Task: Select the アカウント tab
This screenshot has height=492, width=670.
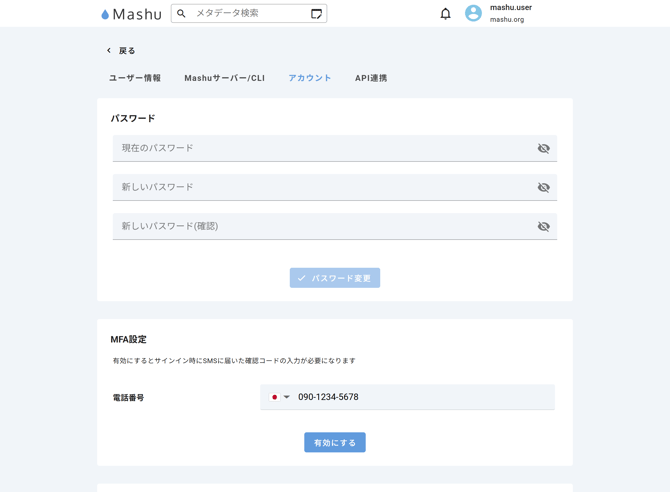Action: pos(310,78)
